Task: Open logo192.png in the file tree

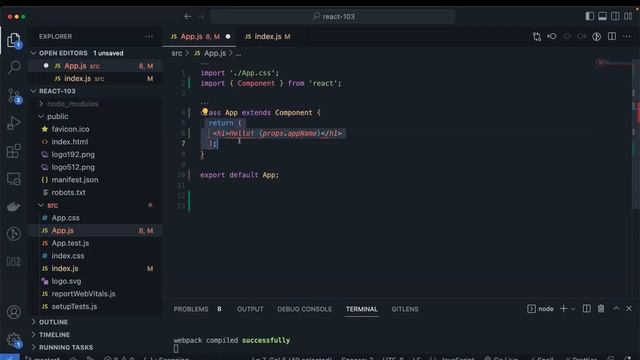Action: coord(96,154)
